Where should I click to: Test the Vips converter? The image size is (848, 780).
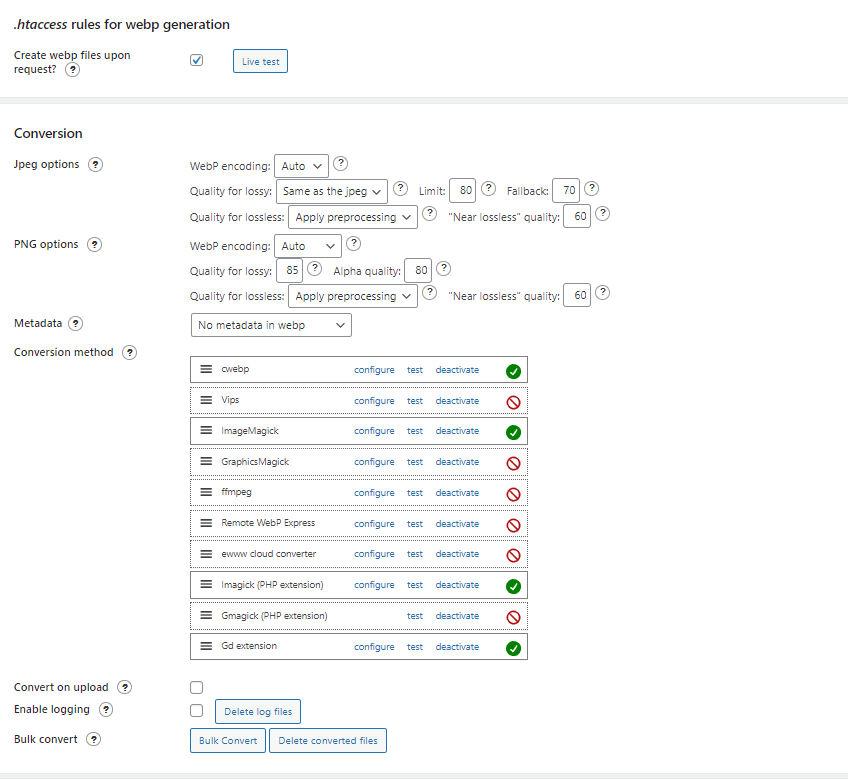click(415, 401)
